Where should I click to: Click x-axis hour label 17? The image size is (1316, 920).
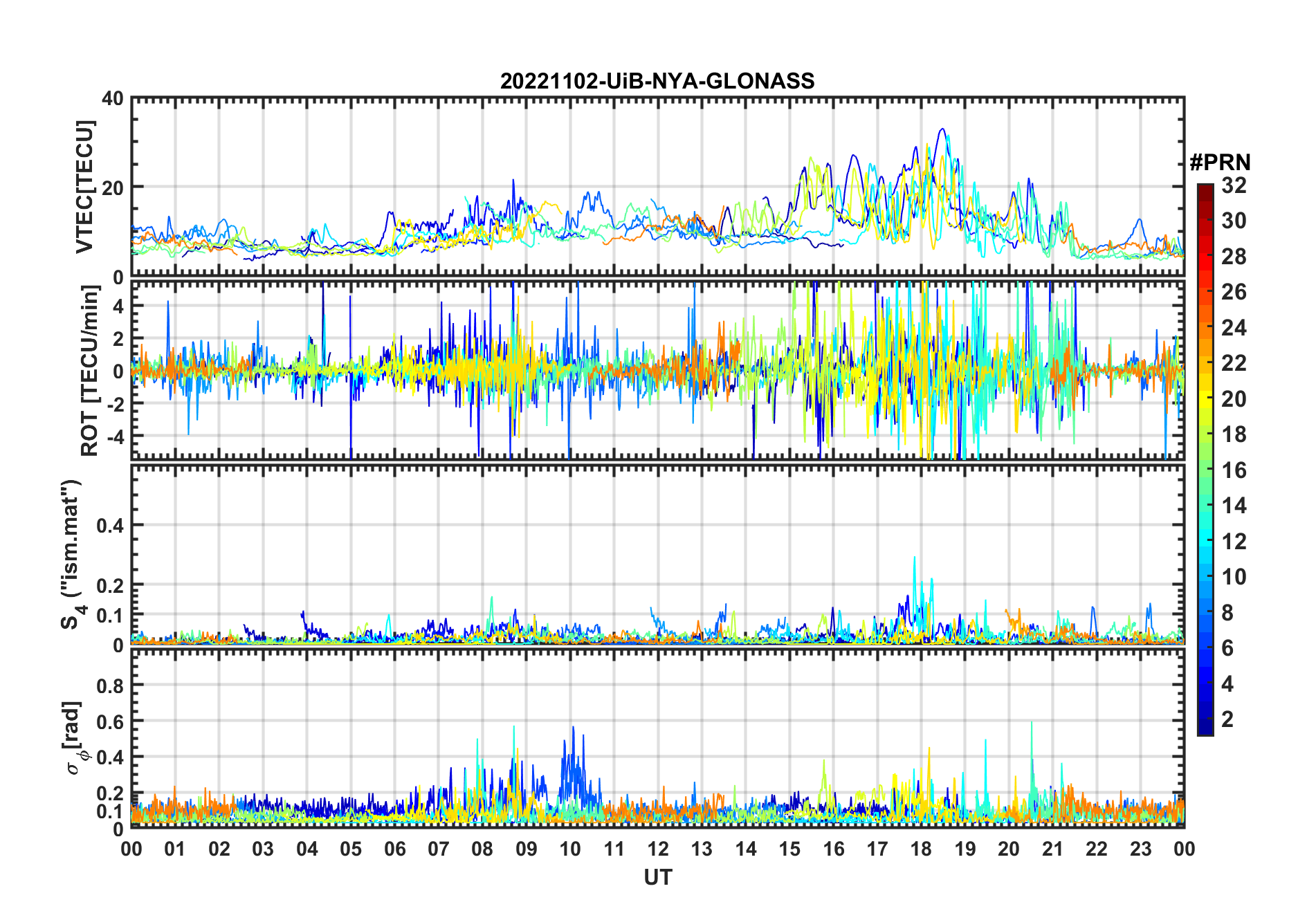pos(877,849)
